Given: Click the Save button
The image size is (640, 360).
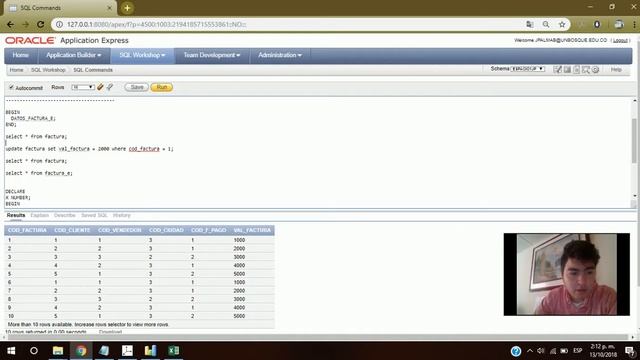Looking at the screenshot, I should (137, 87).
